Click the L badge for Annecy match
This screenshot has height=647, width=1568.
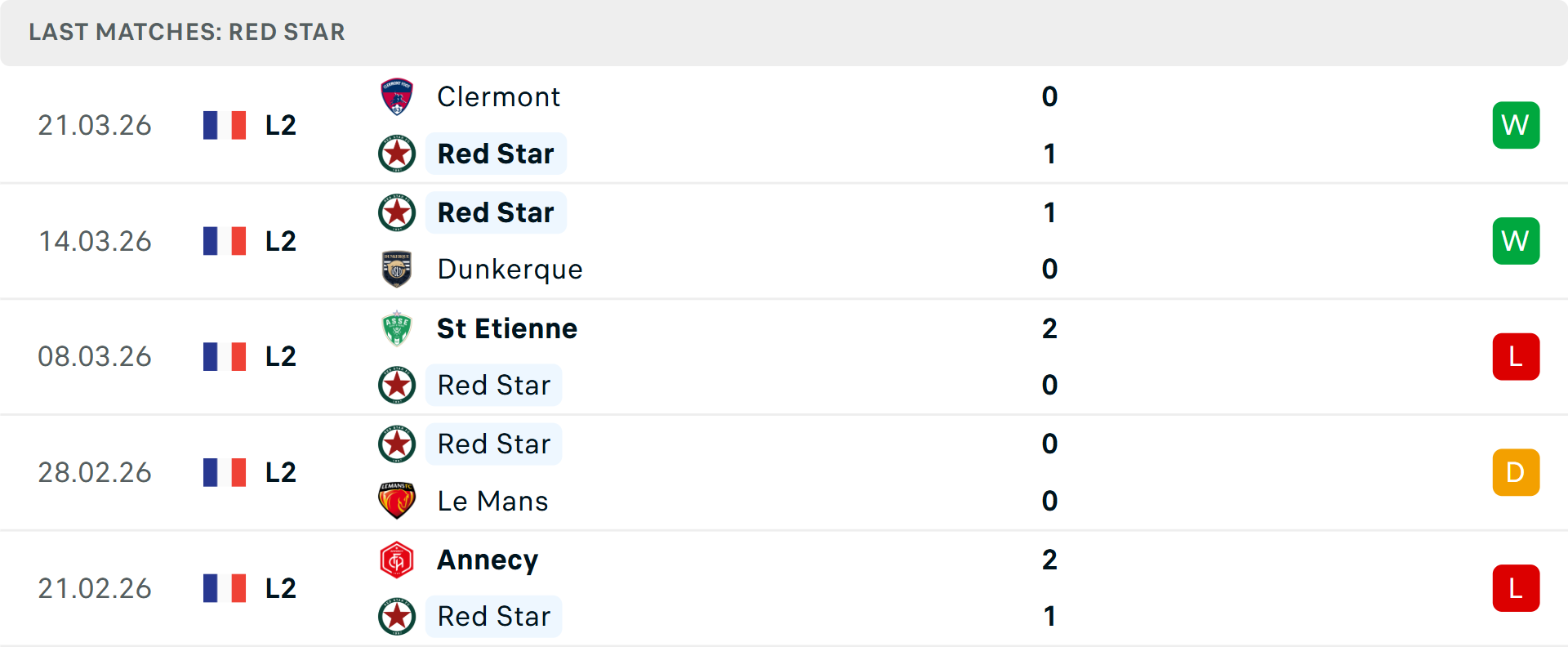[x=1516, y=588]
